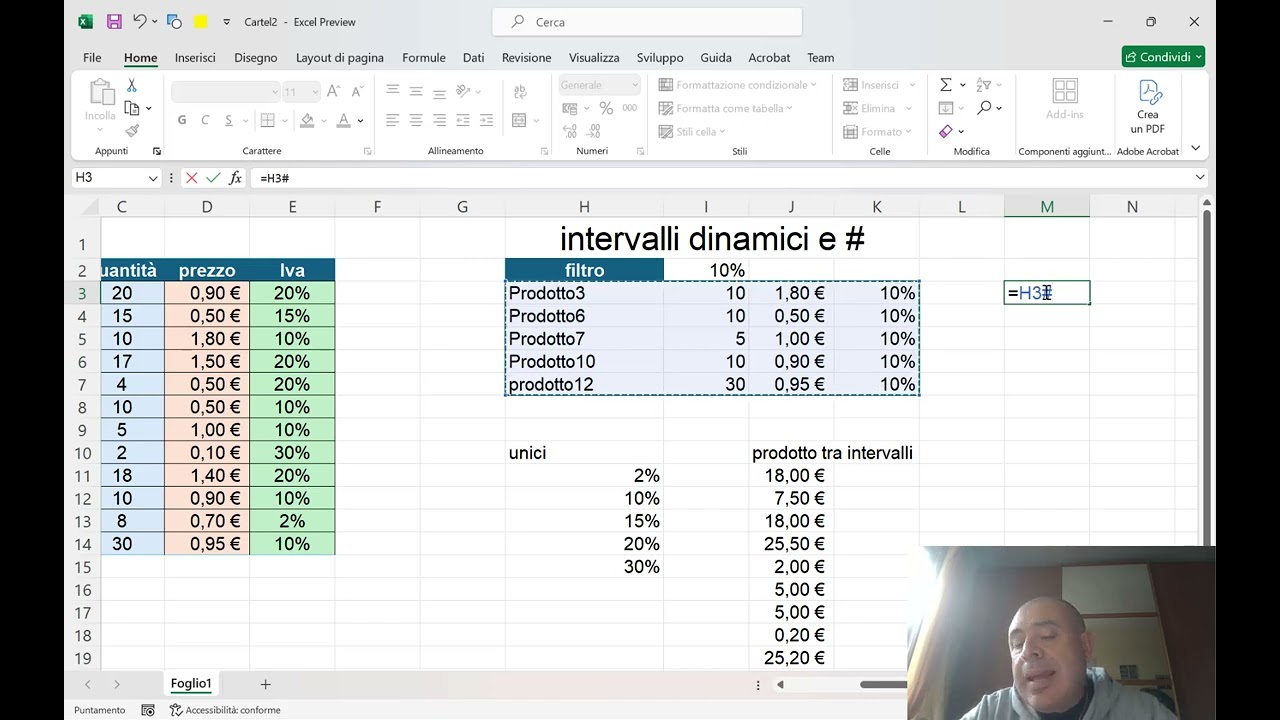
Task: Click the font color A swatch
Action: [x=344, y=120]
